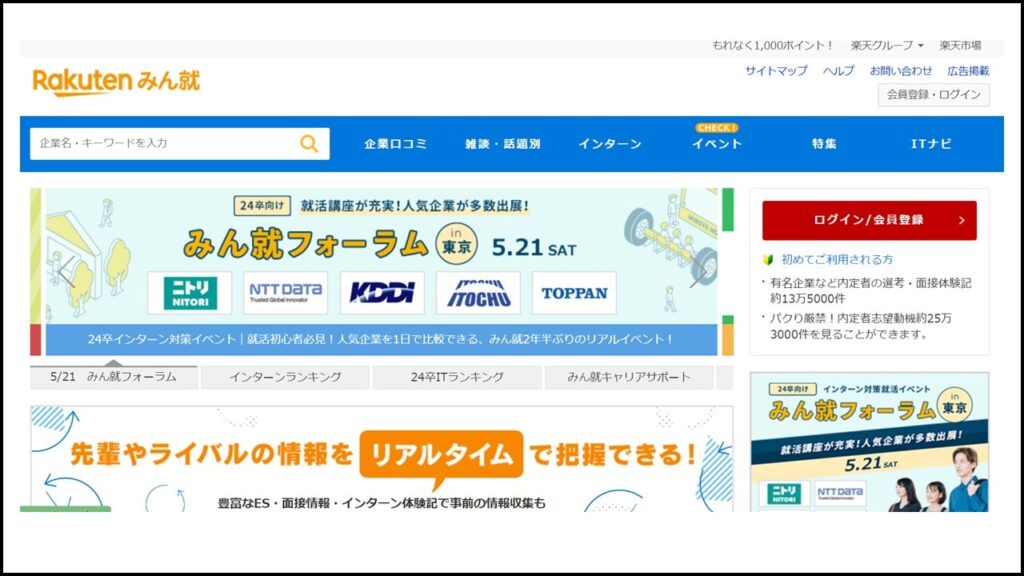The width and height of the screenshot is (1024, 576).
Task: Click the 24卒向け badge in main banner
Action: pos(262,206)
